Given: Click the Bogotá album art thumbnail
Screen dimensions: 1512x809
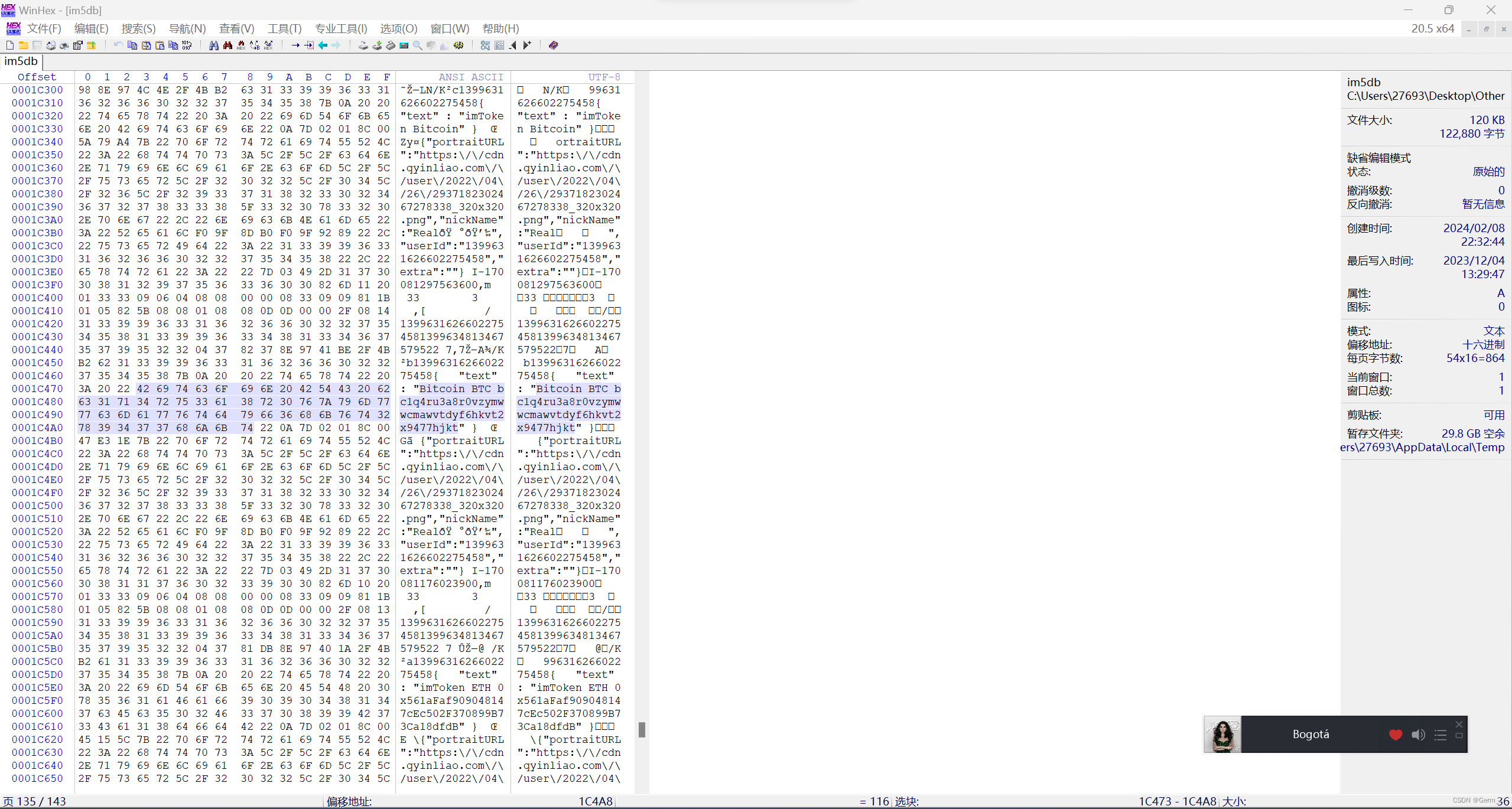Looking at the screenshot, I should pos(1222,735).
